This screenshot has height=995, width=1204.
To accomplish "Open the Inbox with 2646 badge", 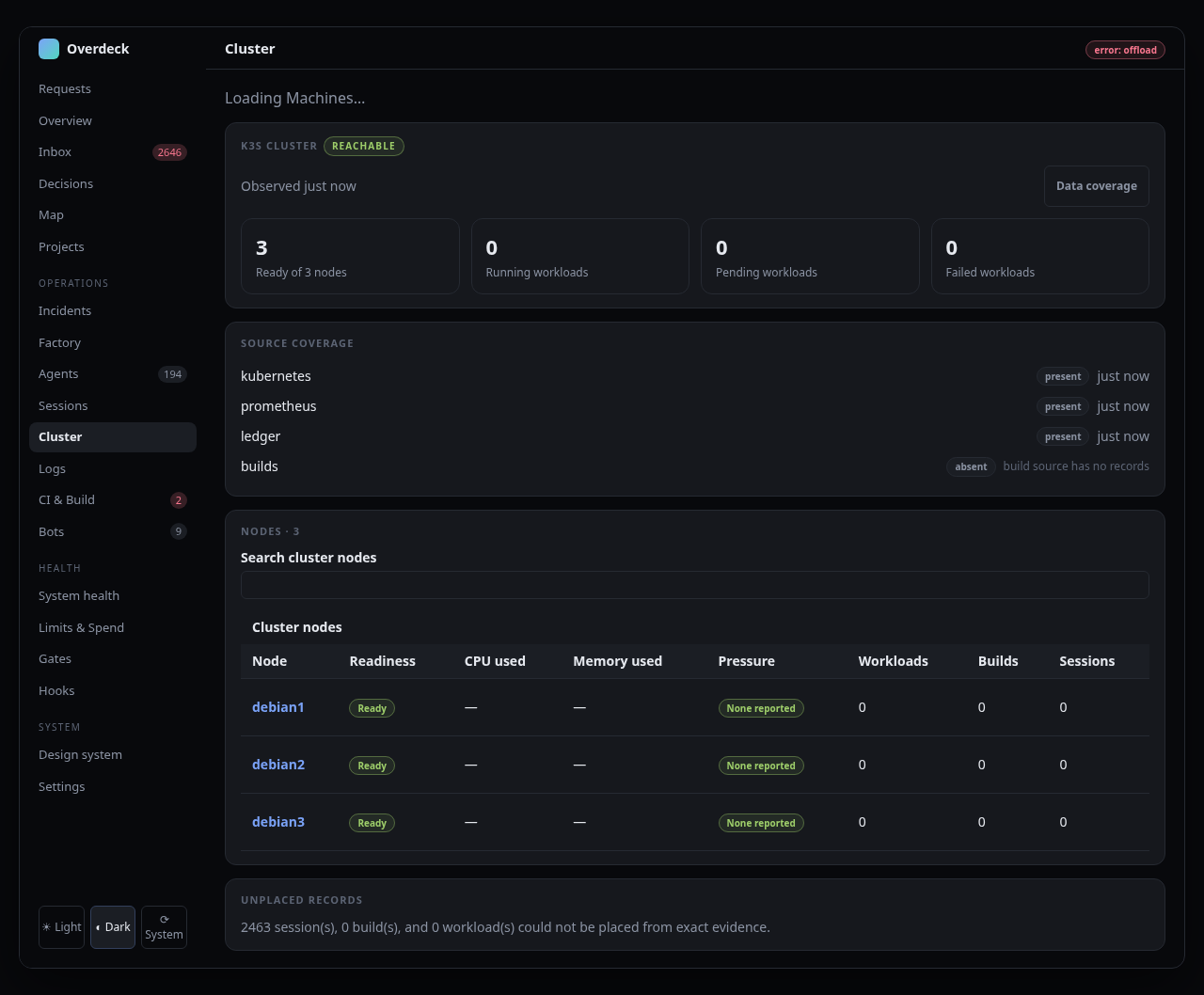I will [x=113, y=152].
